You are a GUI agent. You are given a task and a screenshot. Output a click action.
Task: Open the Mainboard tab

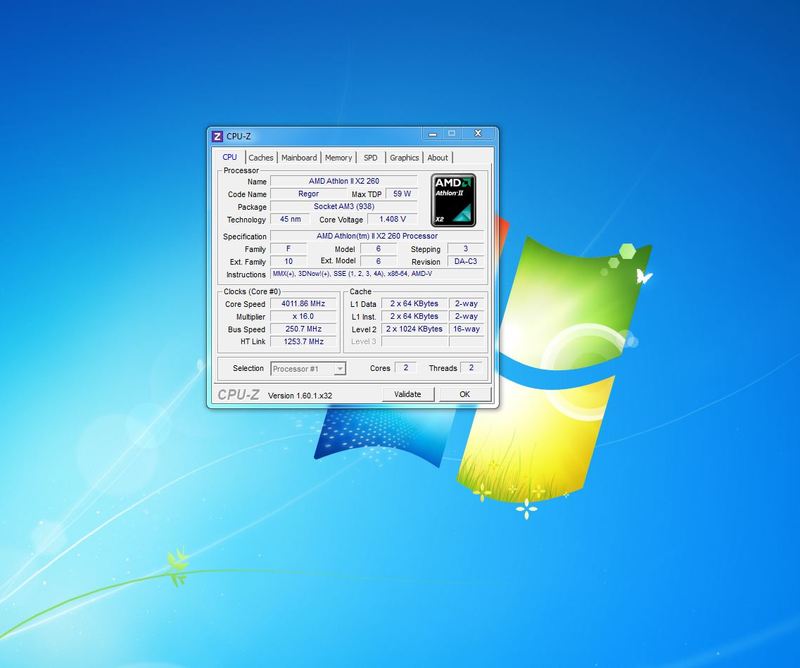pos(299,158)
